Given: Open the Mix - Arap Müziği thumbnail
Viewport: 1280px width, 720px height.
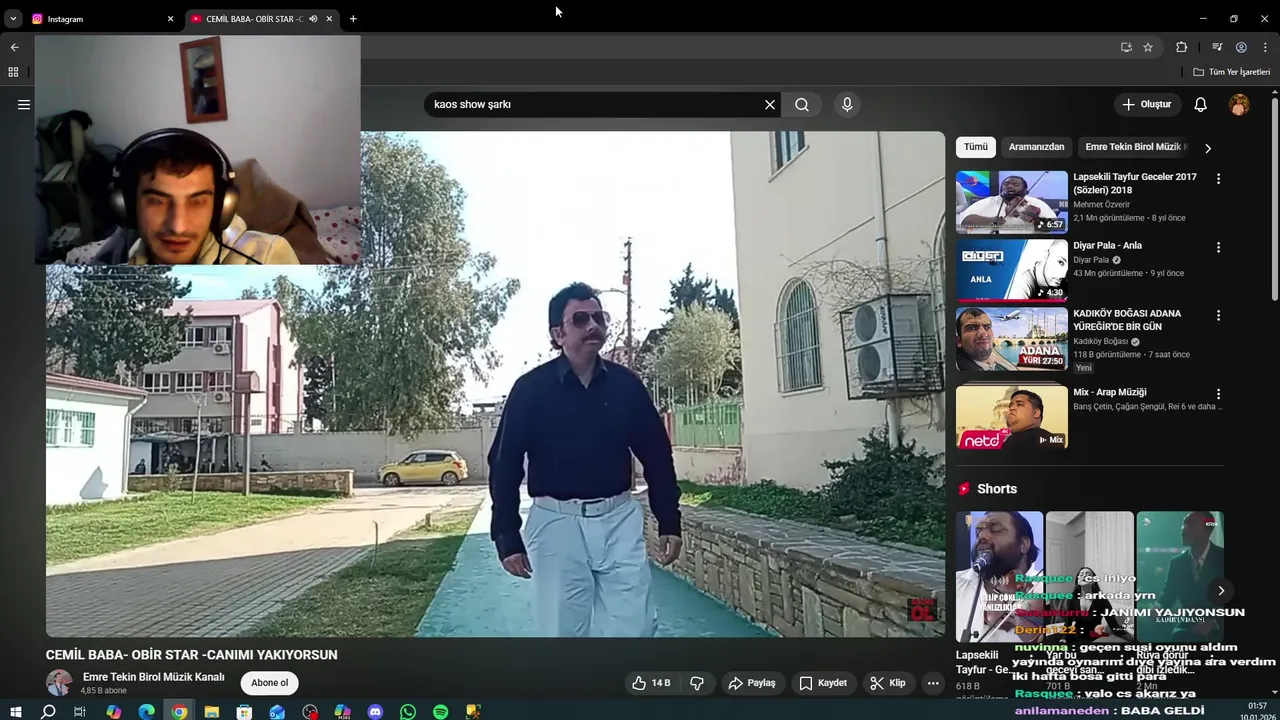Looking at the screenshot, I should point(1011,417).
